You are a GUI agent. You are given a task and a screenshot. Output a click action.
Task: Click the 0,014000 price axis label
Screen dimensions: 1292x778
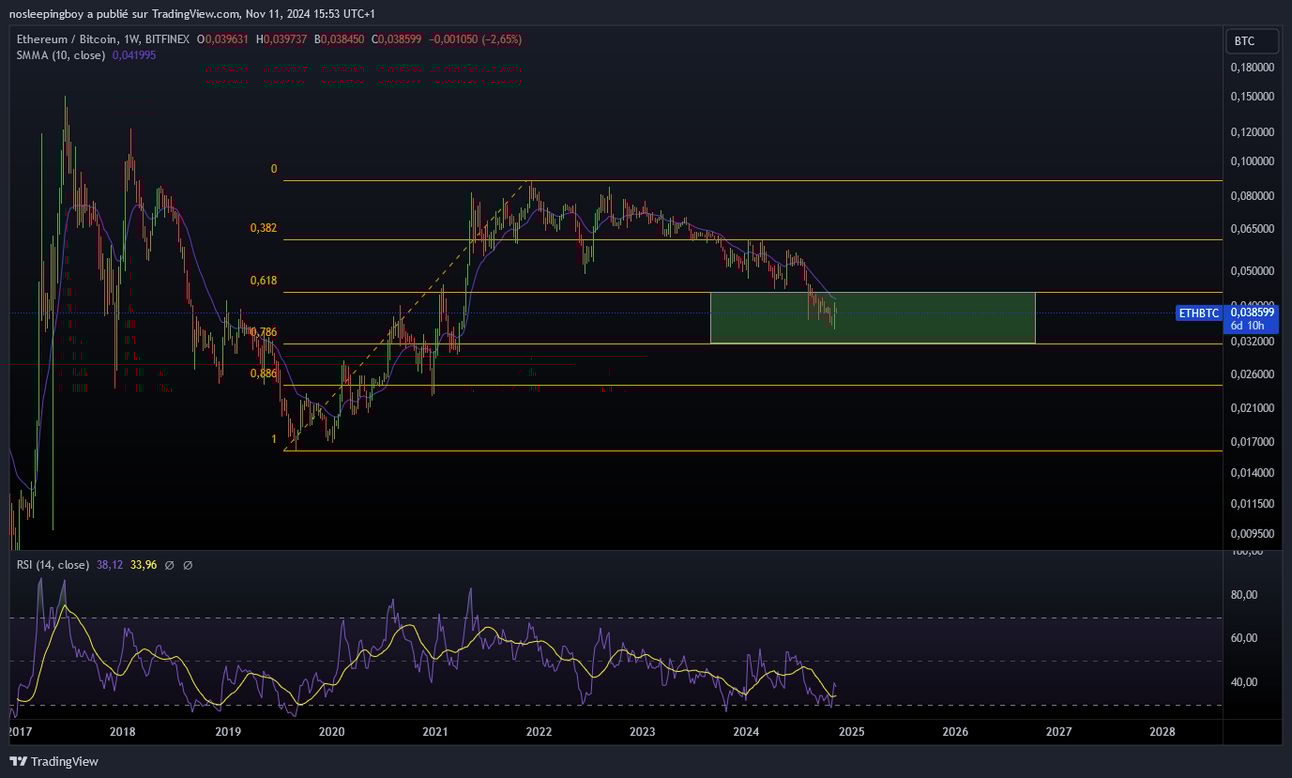click(x=1252, y=472)
